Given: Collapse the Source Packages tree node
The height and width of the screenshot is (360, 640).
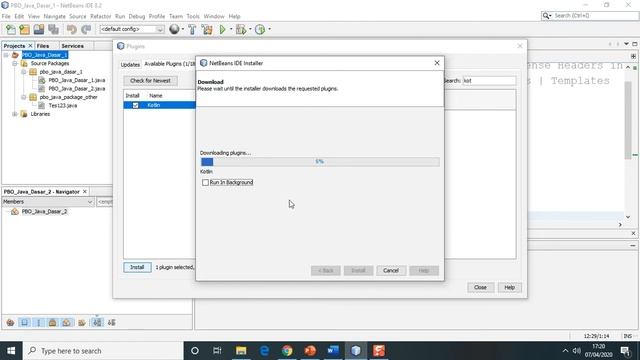Looking at the screenshot, I should pos(15,64).
